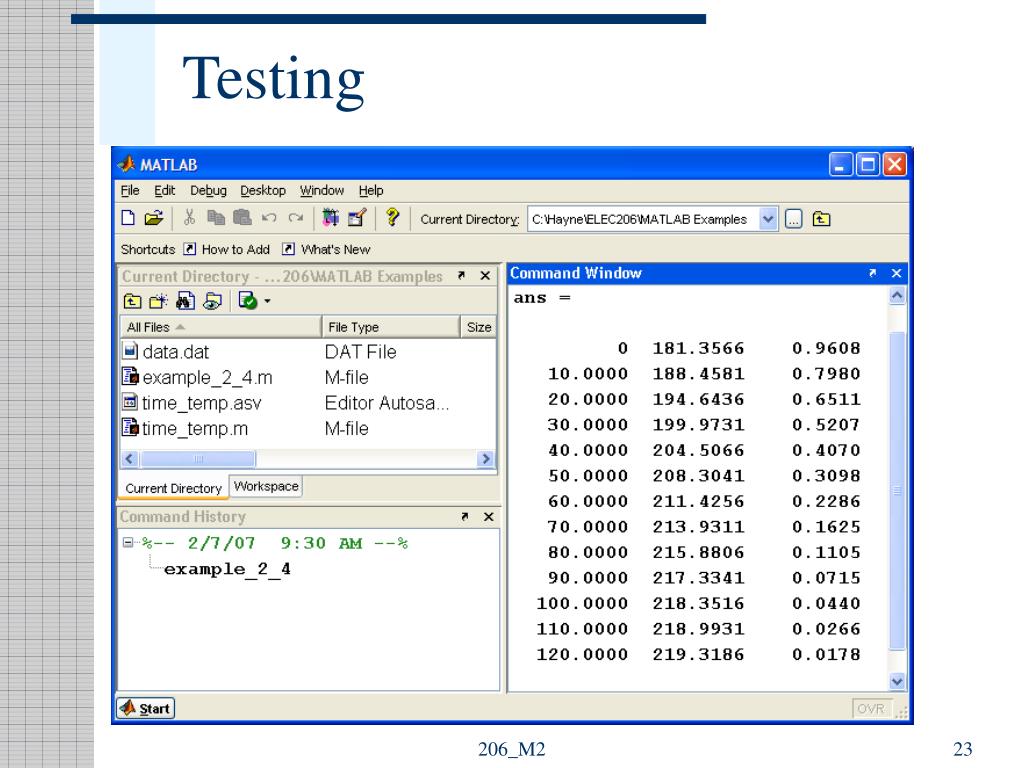Click scroll-left arrow in file list scrollbar
1024x768 pixels.
coord(129,458)
